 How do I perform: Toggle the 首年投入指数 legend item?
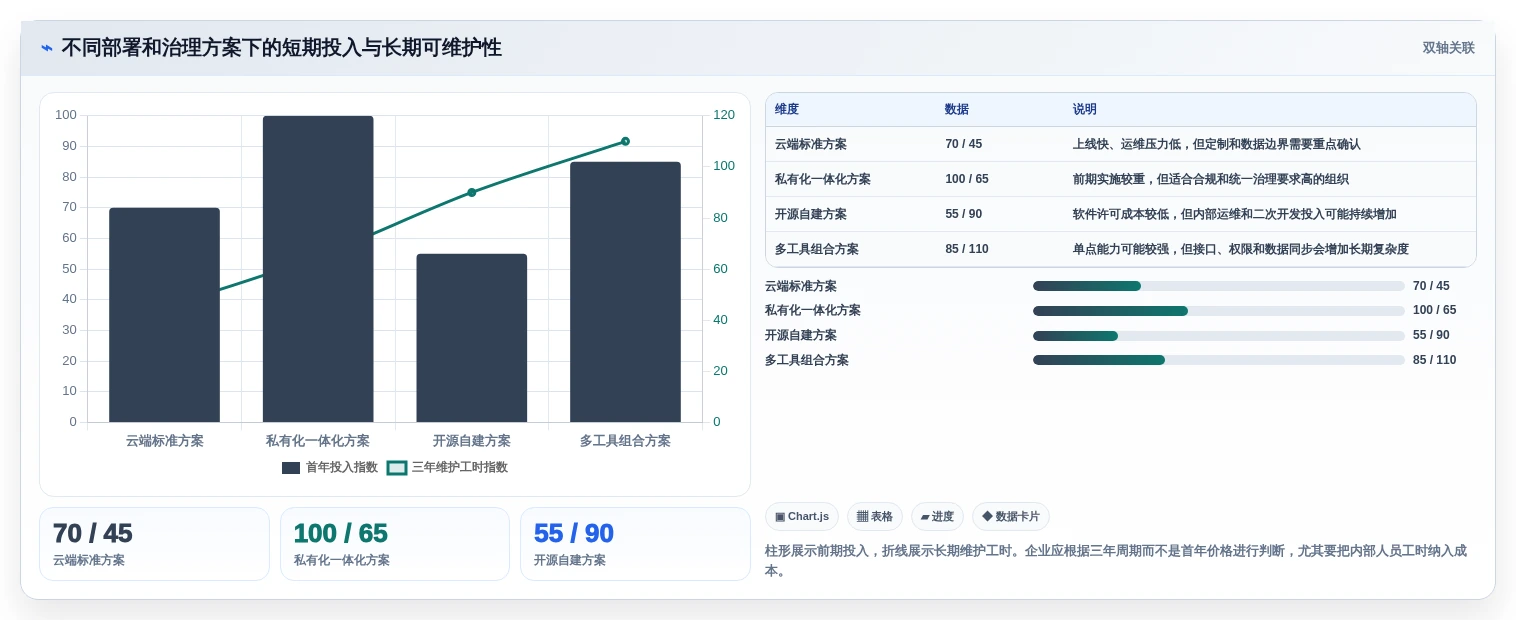(x=330, y=467)
